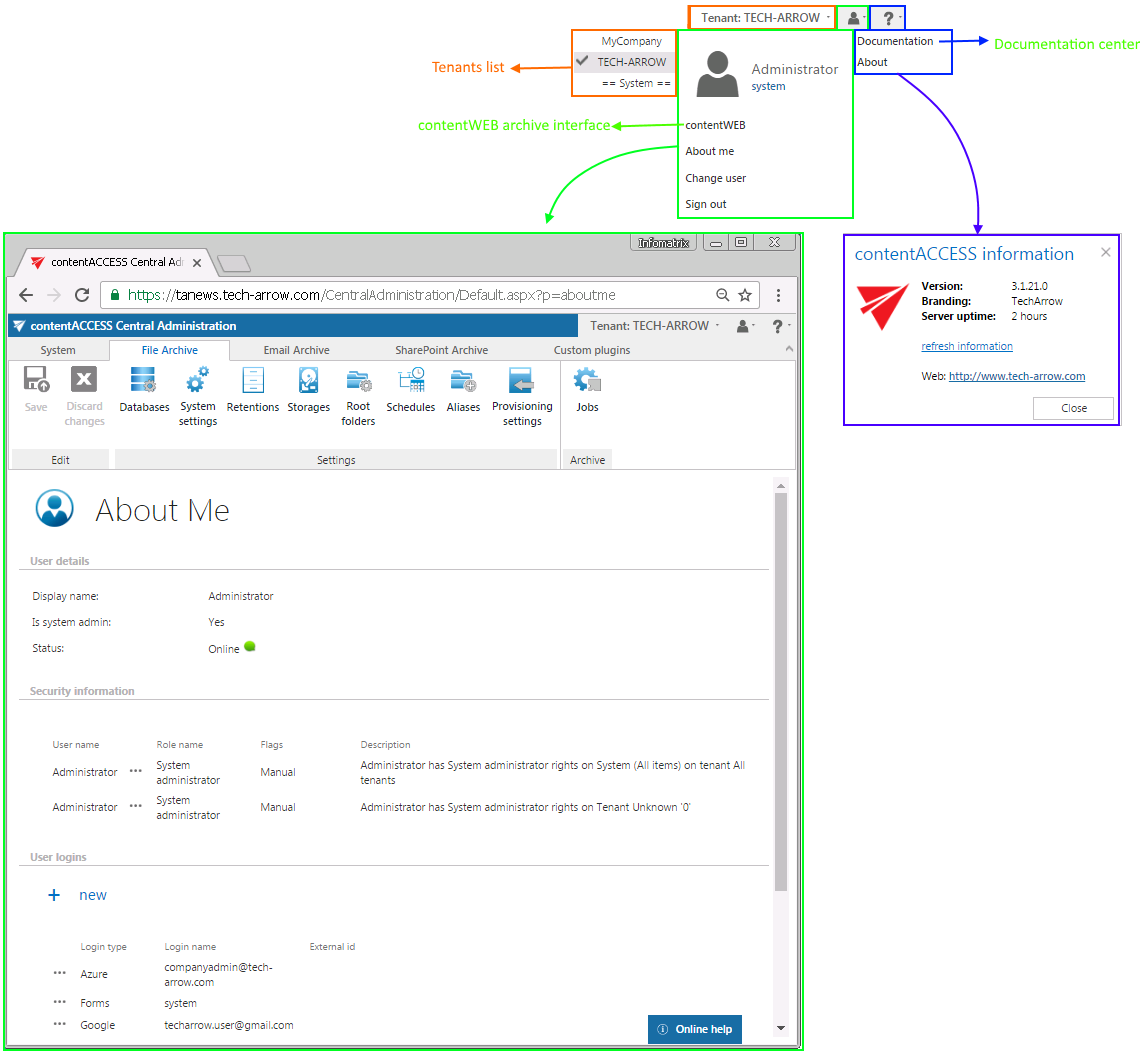Open System settings in the ribbon
Image resolution: width=1147 pixels, height=1053 pixels.
click(x=198, y=397)
